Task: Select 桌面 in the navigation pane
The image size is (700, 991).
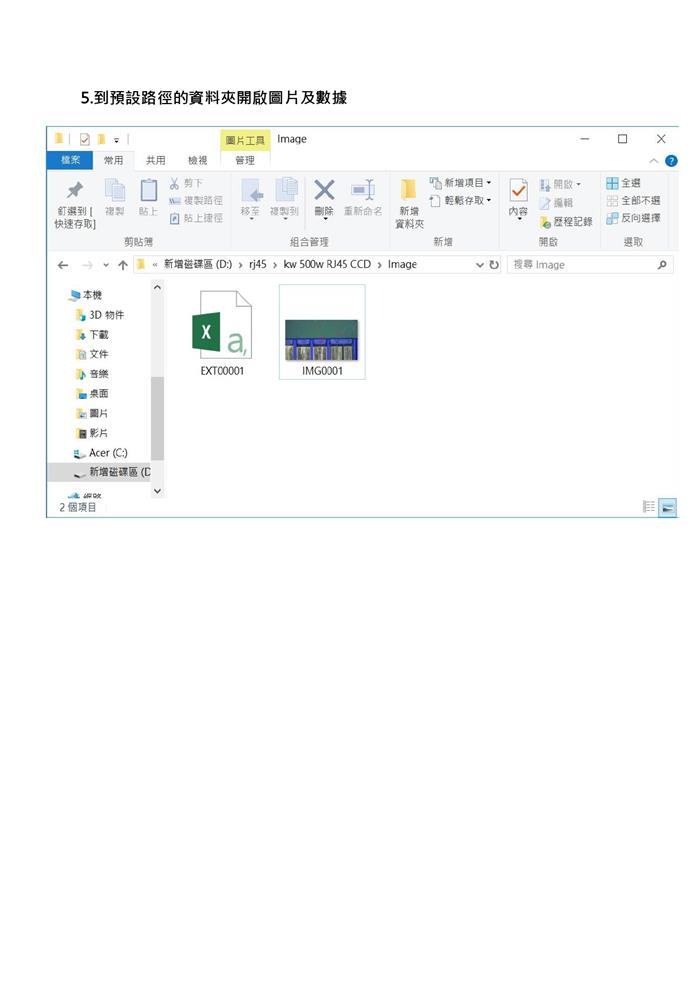Action: coord(98,393)
